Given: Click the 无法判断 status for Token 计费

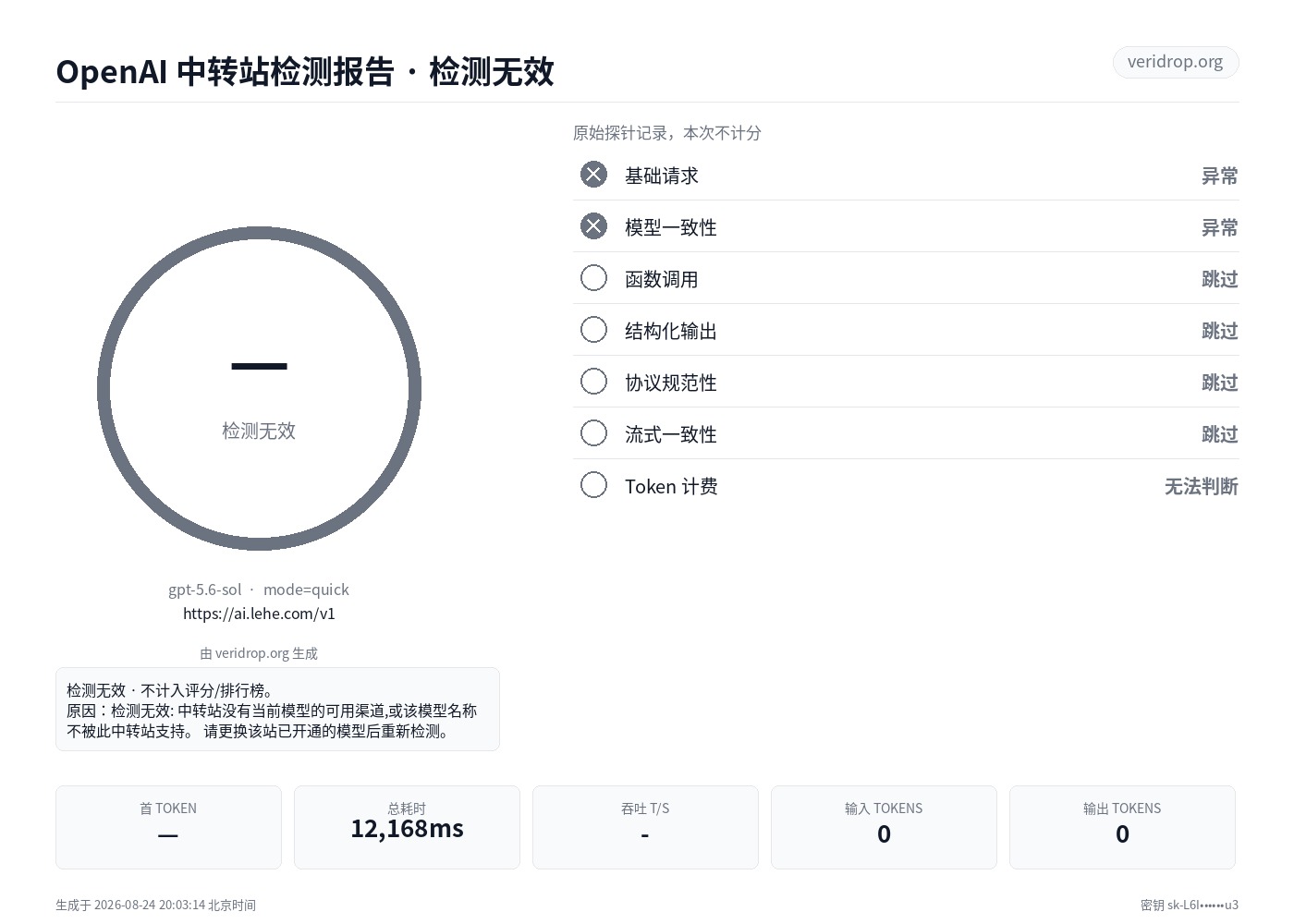Looking at the screenshot, I should [1201, 486].
